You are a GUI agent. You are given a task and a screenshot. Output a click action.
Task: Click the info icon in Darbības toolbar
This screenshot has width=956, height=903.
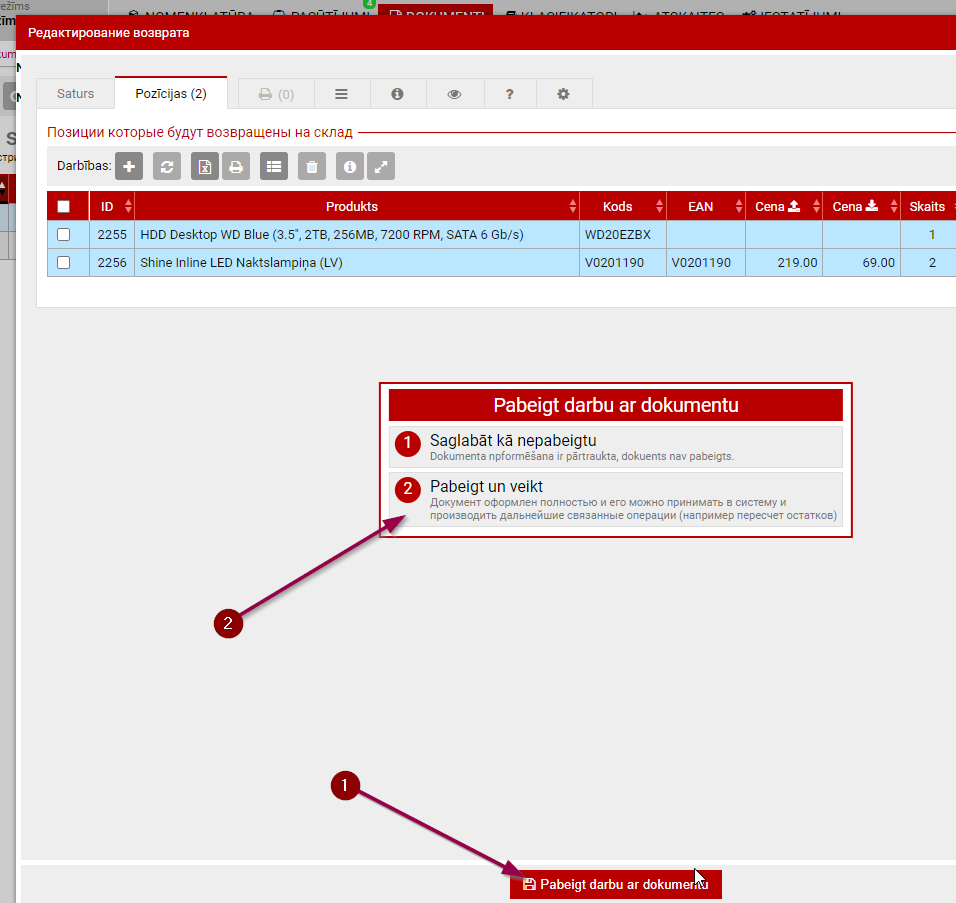(349, 167)
